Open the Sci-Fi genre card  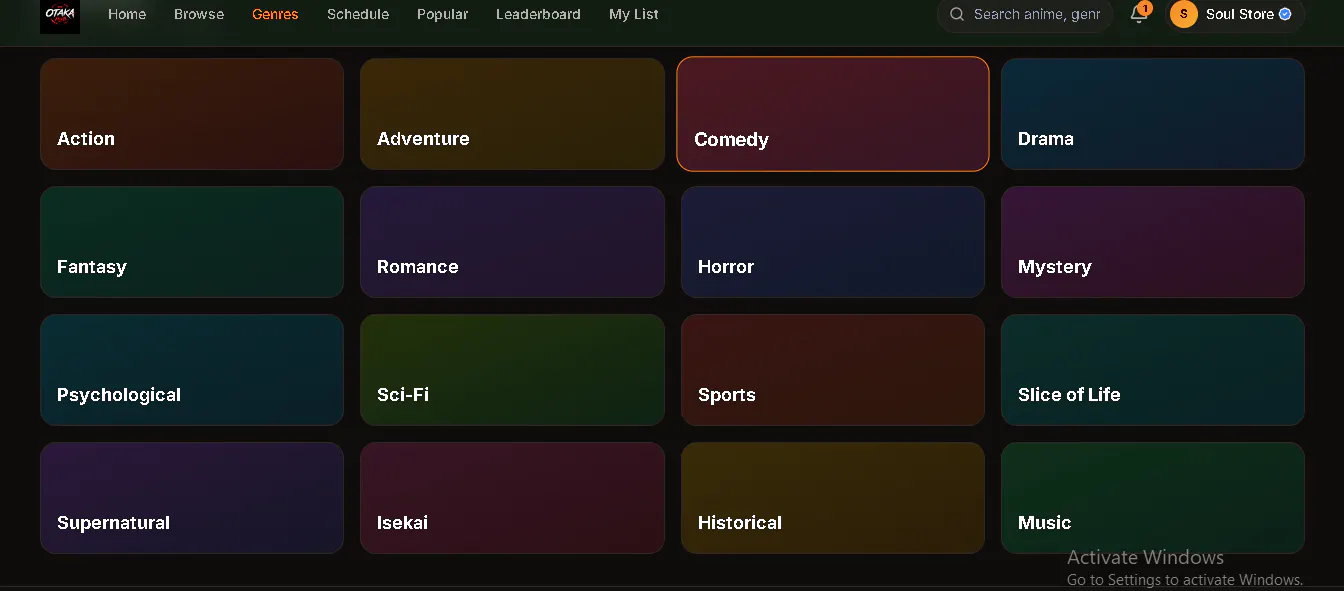[512, 370]
